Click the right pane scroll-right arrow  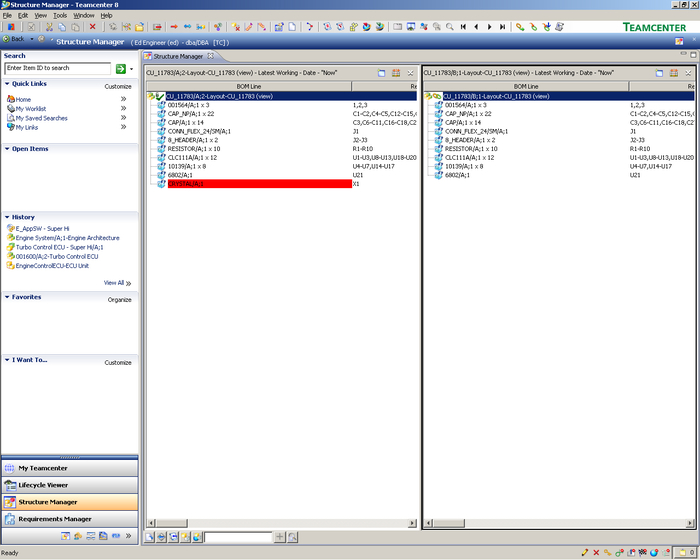click(x=690, y=523)
